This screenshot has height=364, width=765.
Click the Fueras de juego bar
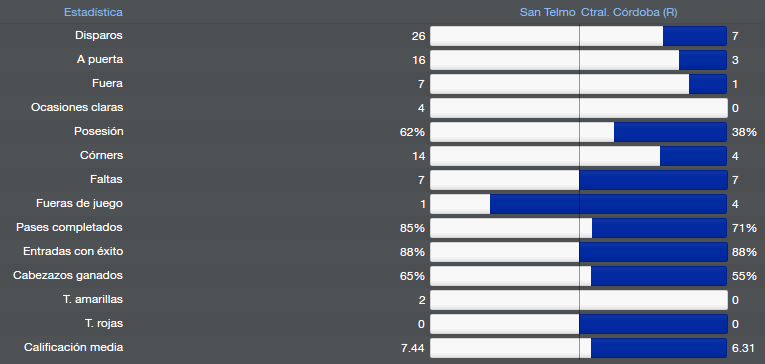[x=579, y=203]
